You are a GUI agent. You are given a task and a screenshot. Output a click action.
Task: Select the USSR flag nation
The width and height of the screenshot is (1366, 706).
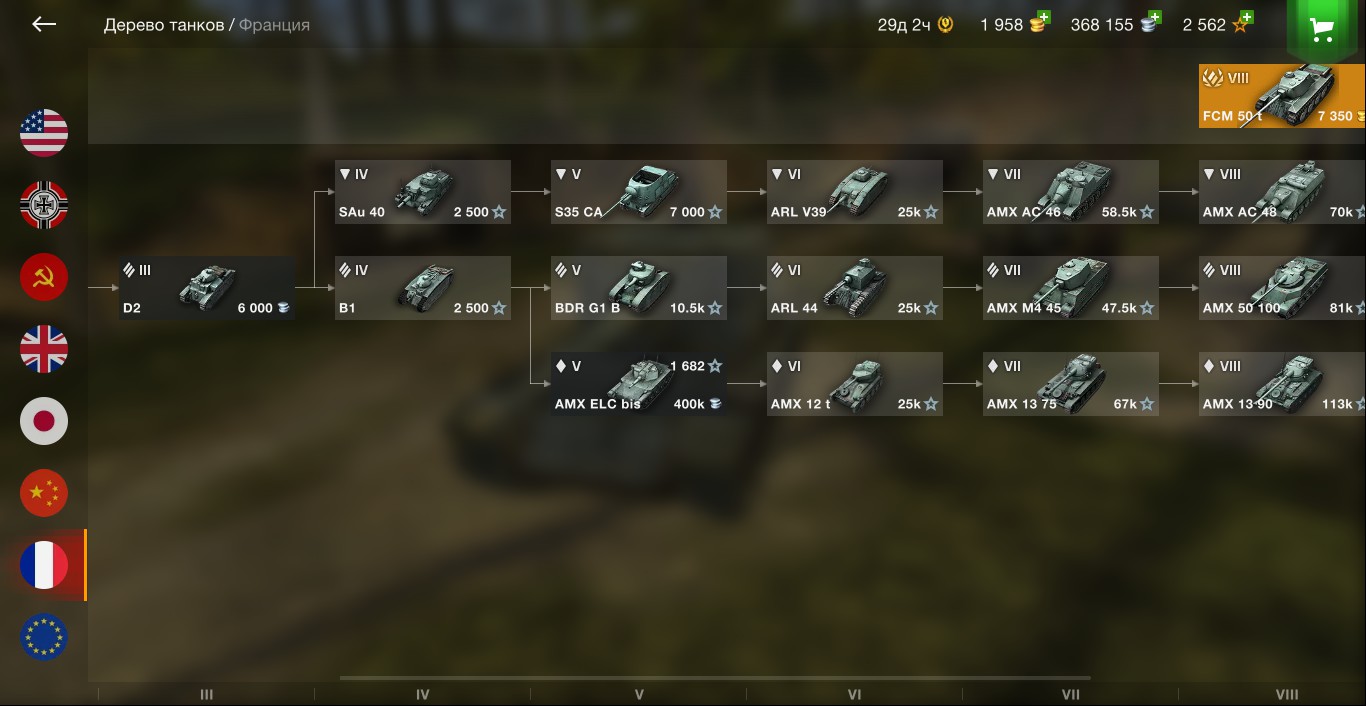(x=44, y=277)
